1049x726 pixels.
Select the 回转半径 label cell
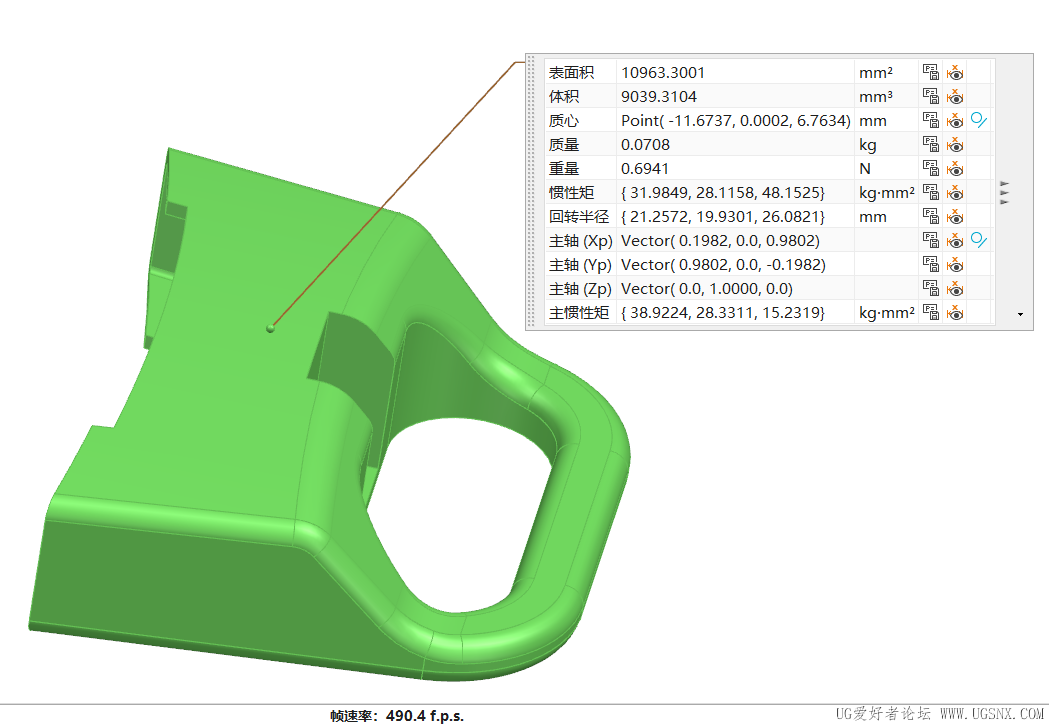[x=581, y=217]
